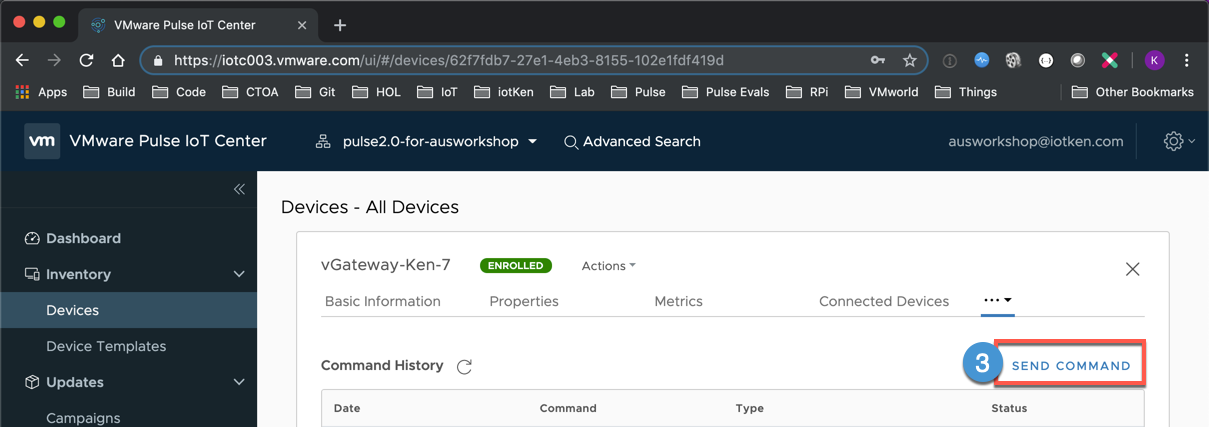Click the VMware vm logo

point(42,142)
